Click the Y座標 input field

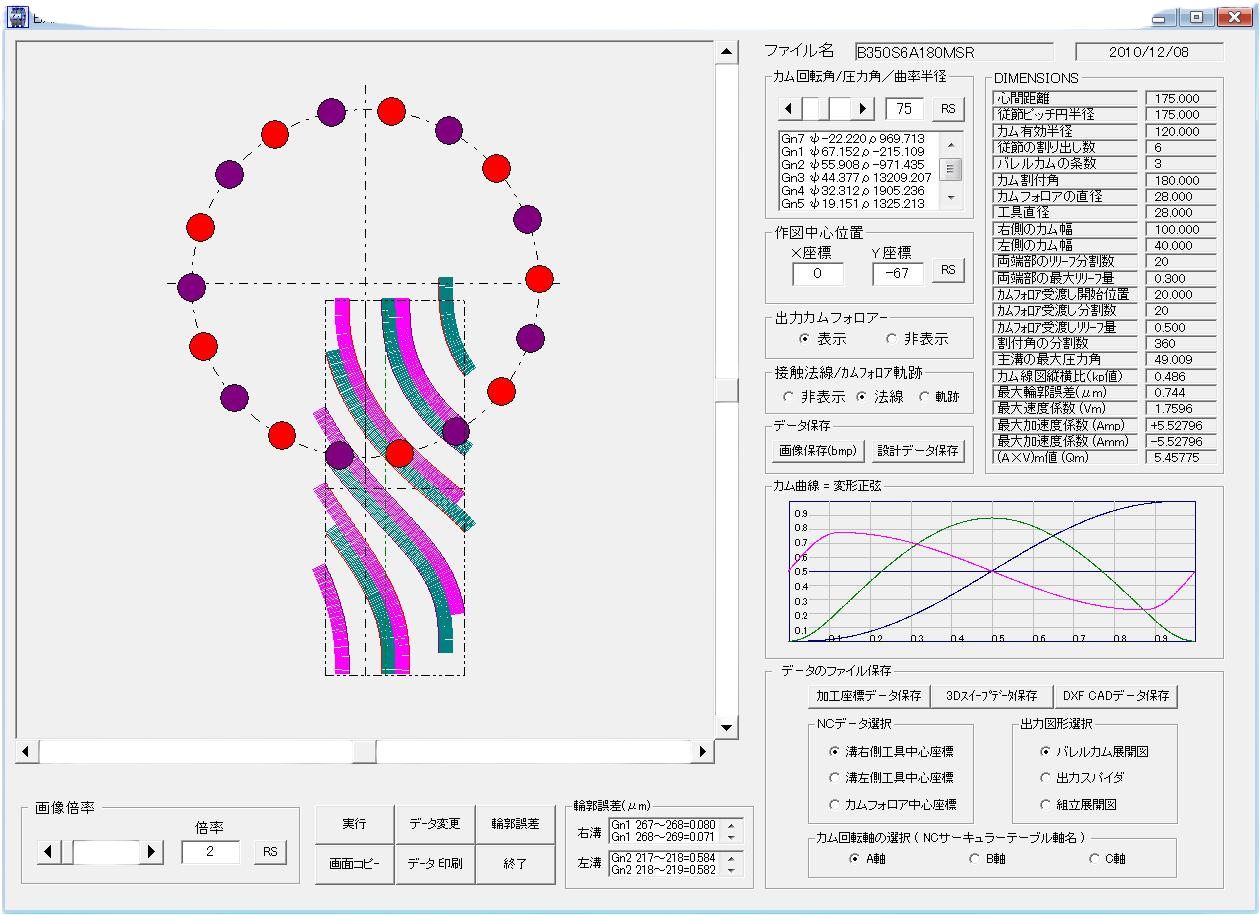click(897, 273)
